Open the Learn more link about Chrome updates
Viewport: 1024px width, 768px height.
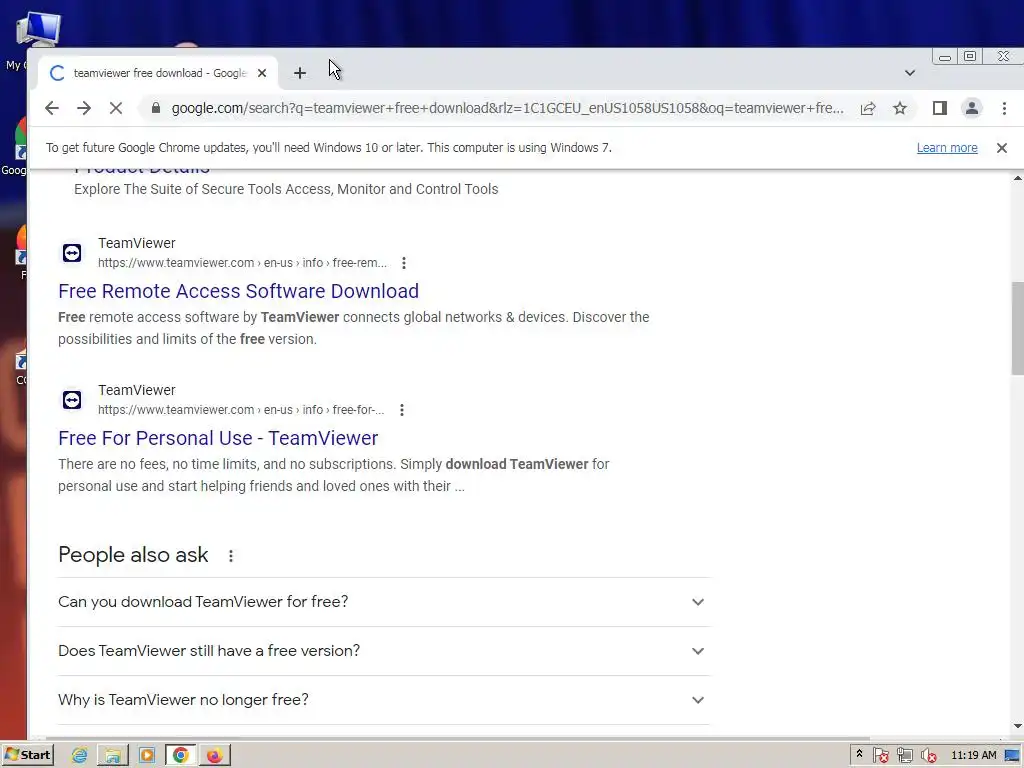947,148
